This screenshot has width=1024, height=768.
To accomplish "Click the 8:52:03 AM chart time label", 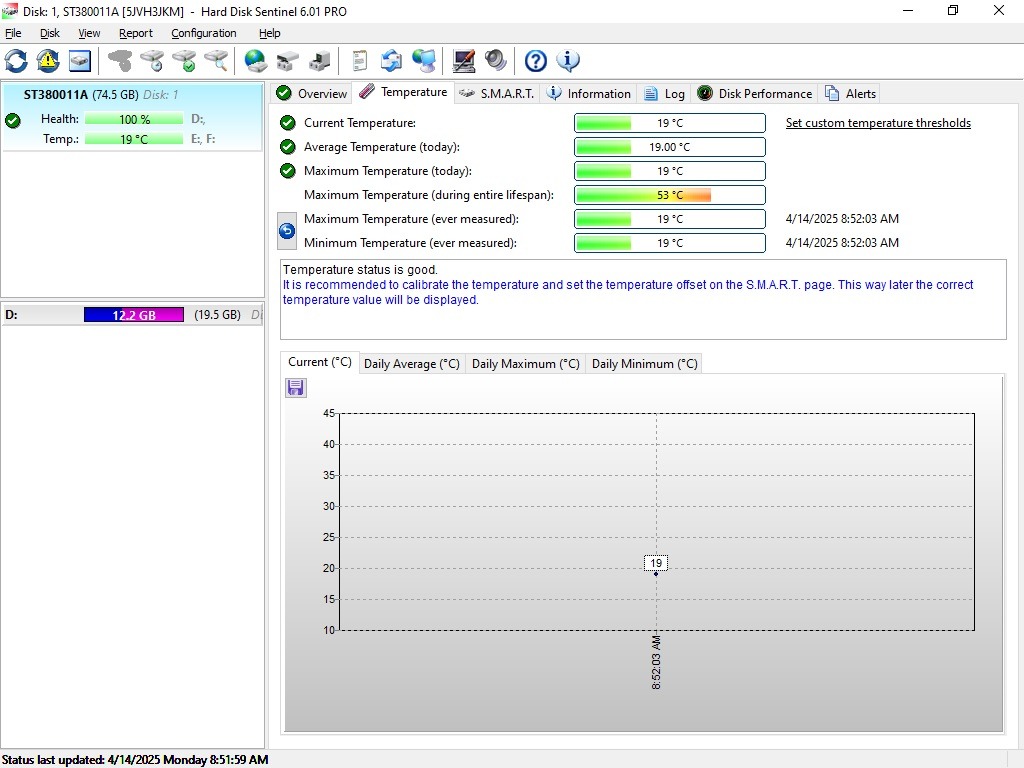I will (x=656, y=662).
